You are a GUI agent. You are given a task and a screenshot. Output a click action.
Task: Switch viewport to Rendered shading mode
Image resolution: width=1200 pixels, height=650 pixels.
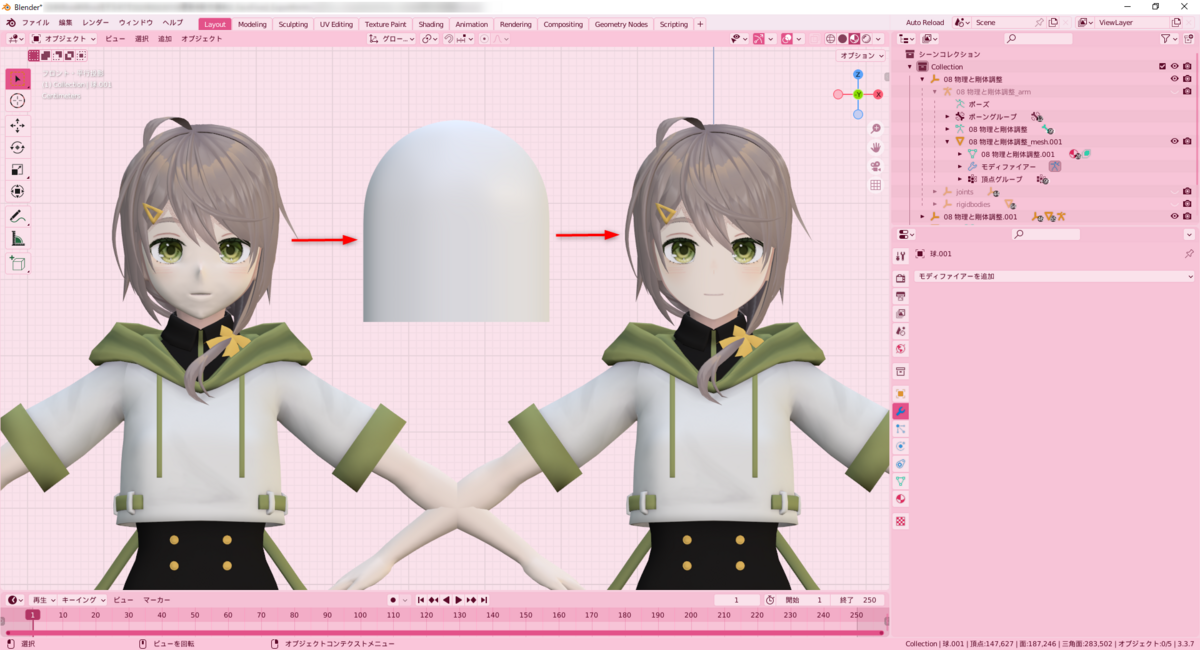coord(866,38)
